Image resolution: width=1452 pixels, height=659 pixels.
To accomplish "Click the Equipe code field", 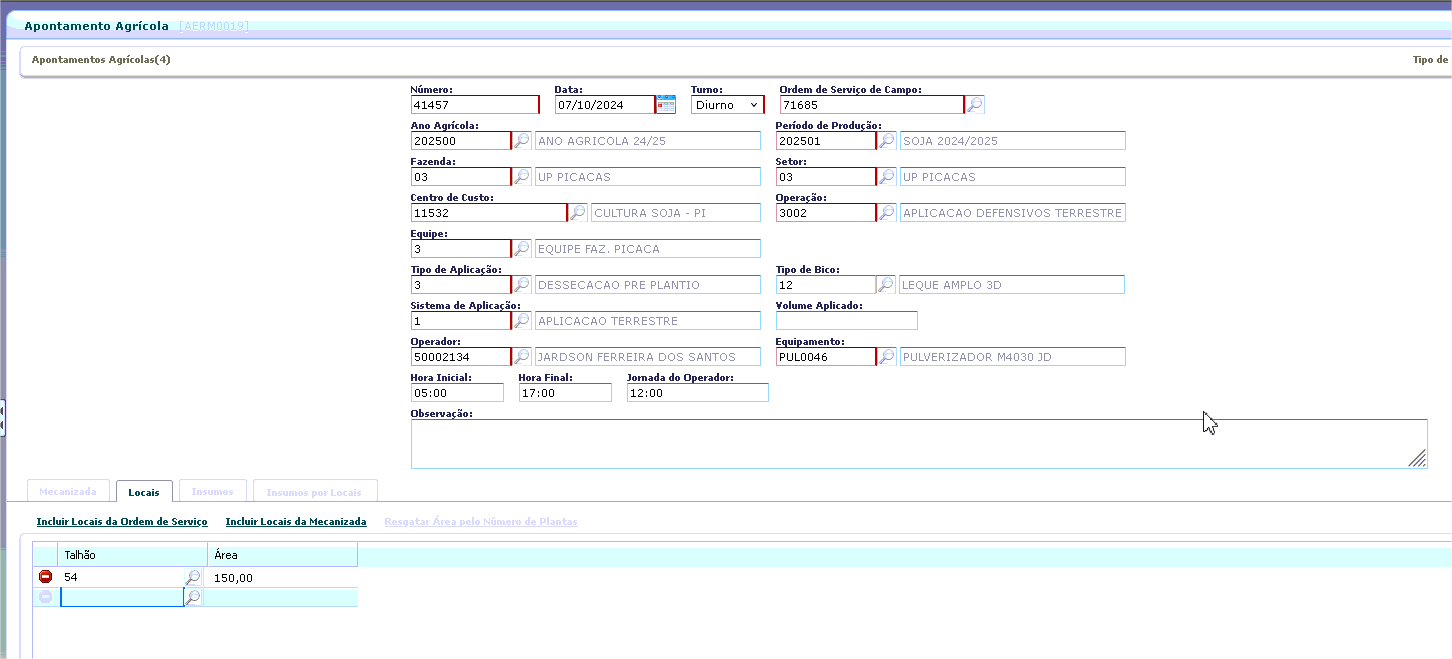I will click(461, 248).
